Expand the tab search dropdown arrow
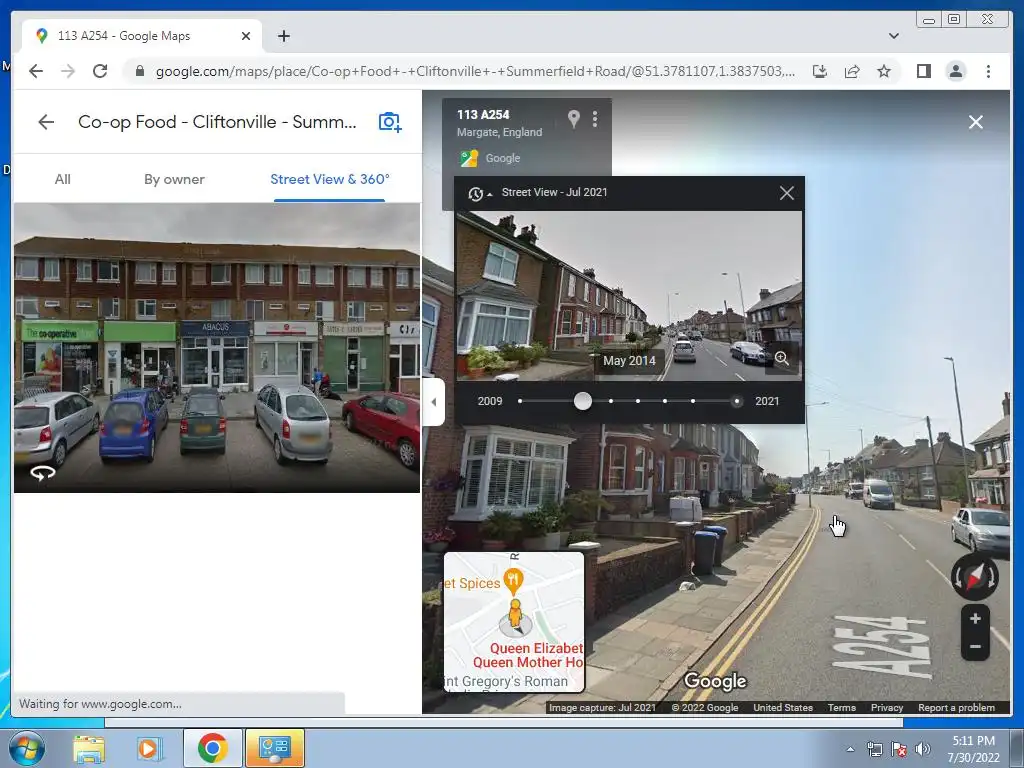Screen dimensions: 1024x768 (893, 36)
